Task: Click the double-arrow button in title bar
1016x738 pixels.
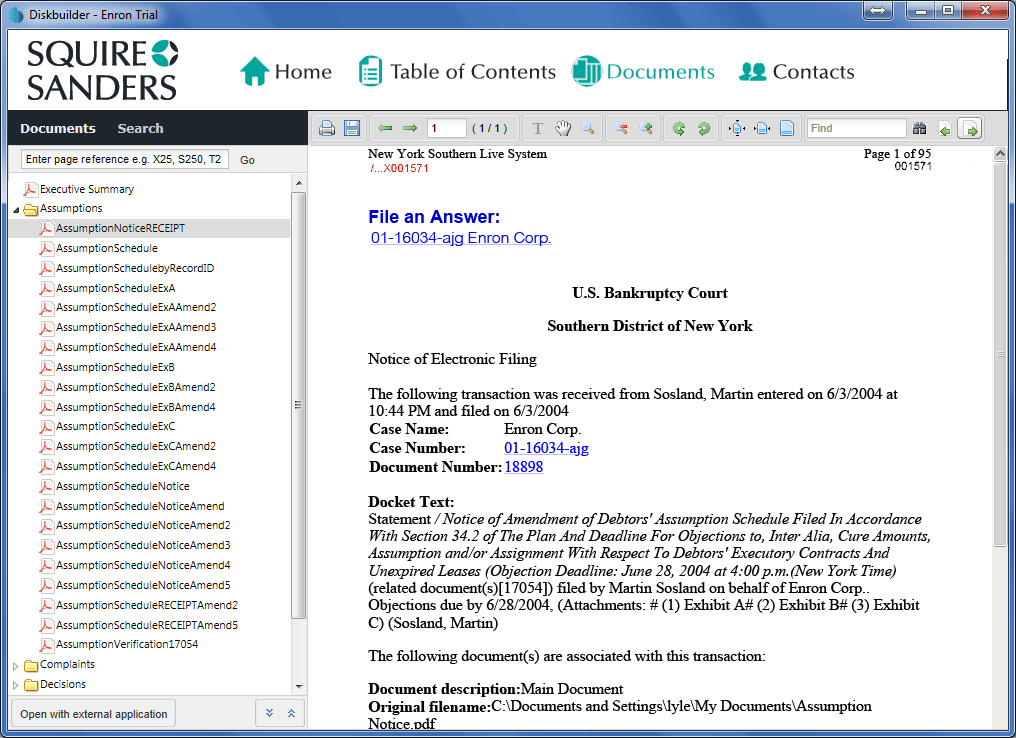Action: pyautogui.click(x=877, y=10)
